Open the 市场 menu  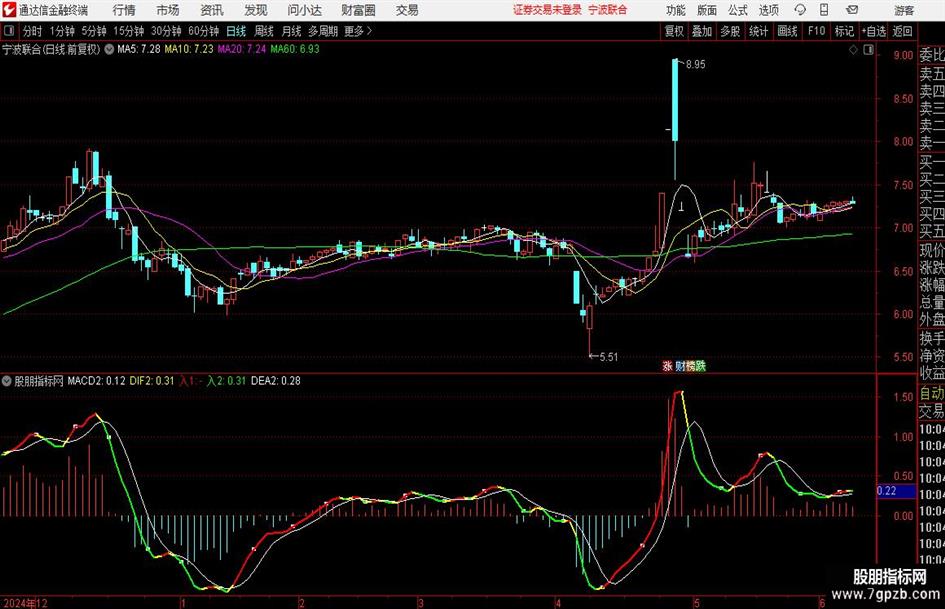[168, 10]
